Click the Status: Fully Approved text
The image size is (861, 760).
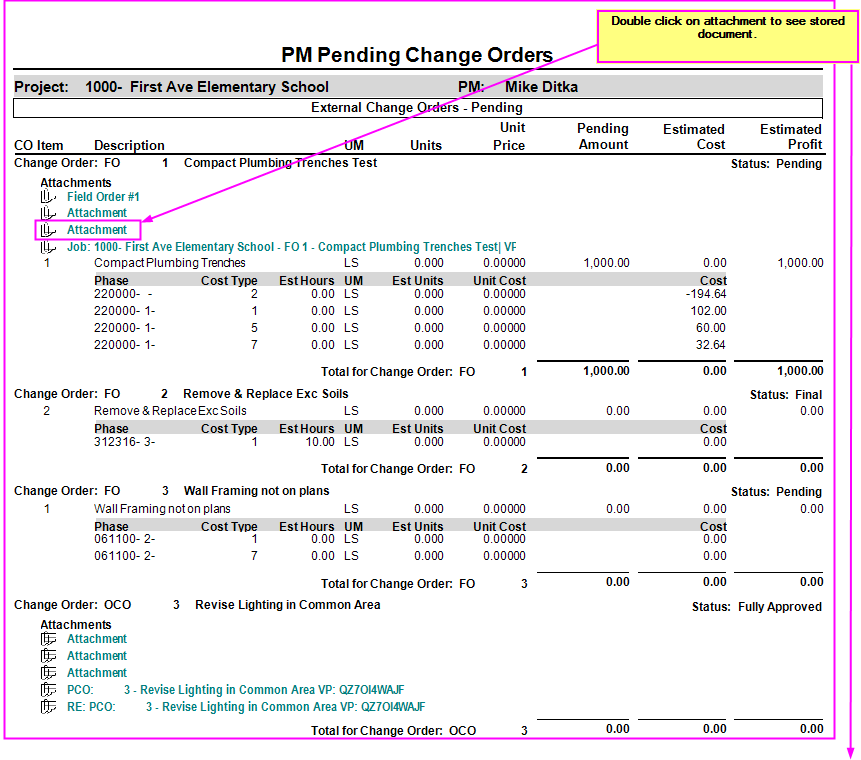point(757,607)
